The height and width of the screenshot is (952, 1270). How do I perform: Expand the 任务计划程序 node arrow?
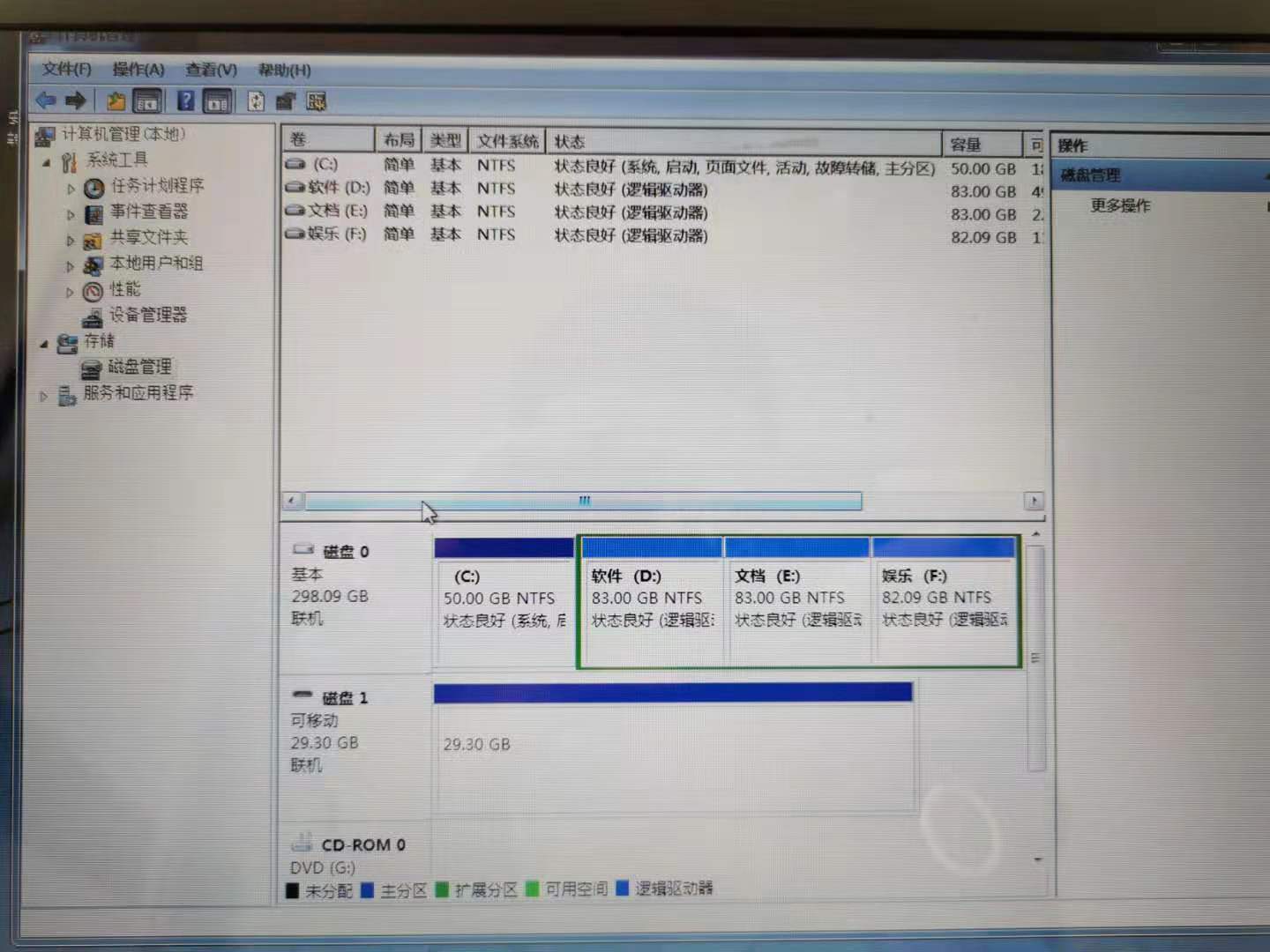coord(71,188)
